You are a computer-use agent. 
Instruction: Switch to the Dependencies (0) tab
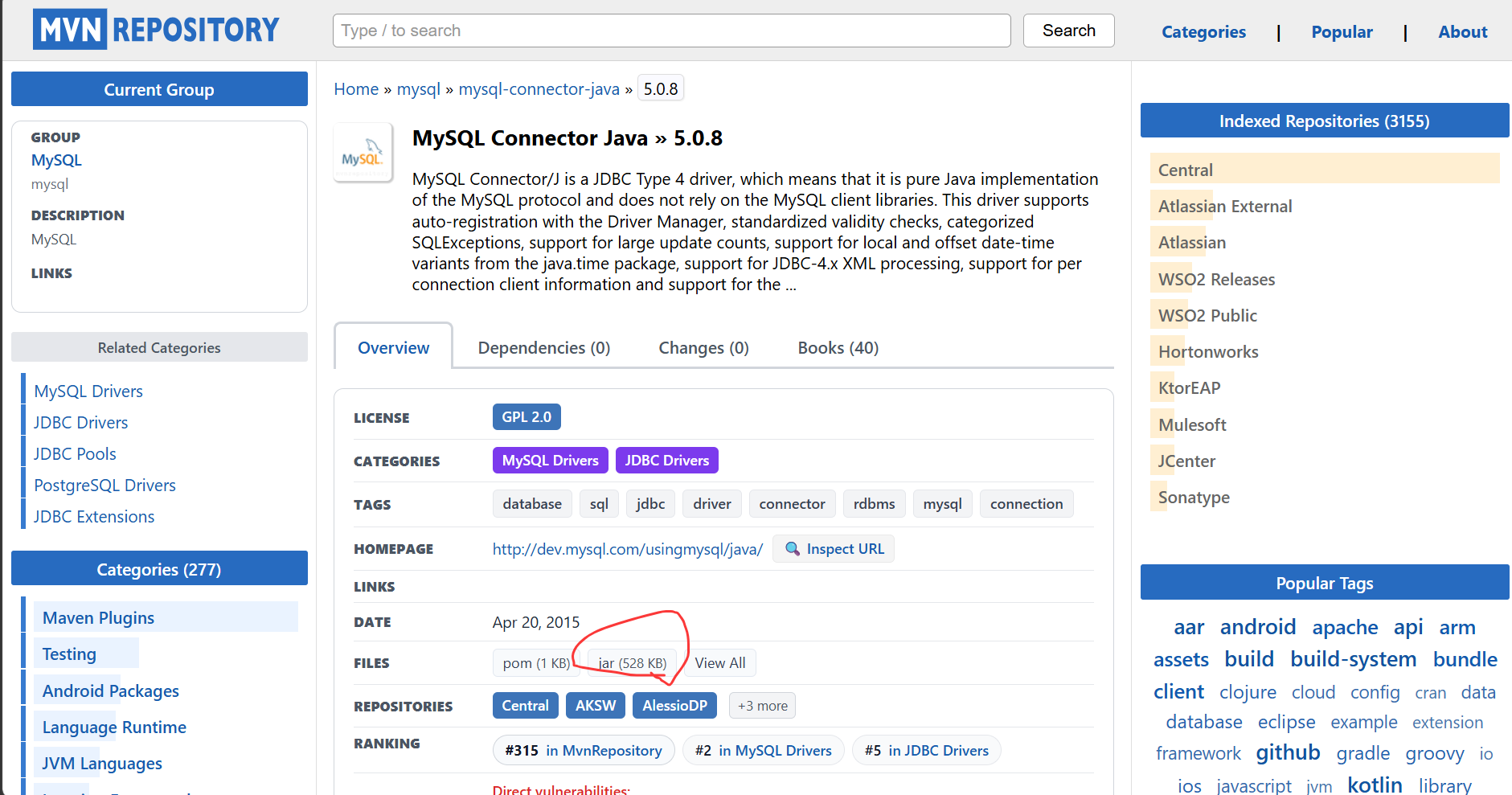coord(544,347)
